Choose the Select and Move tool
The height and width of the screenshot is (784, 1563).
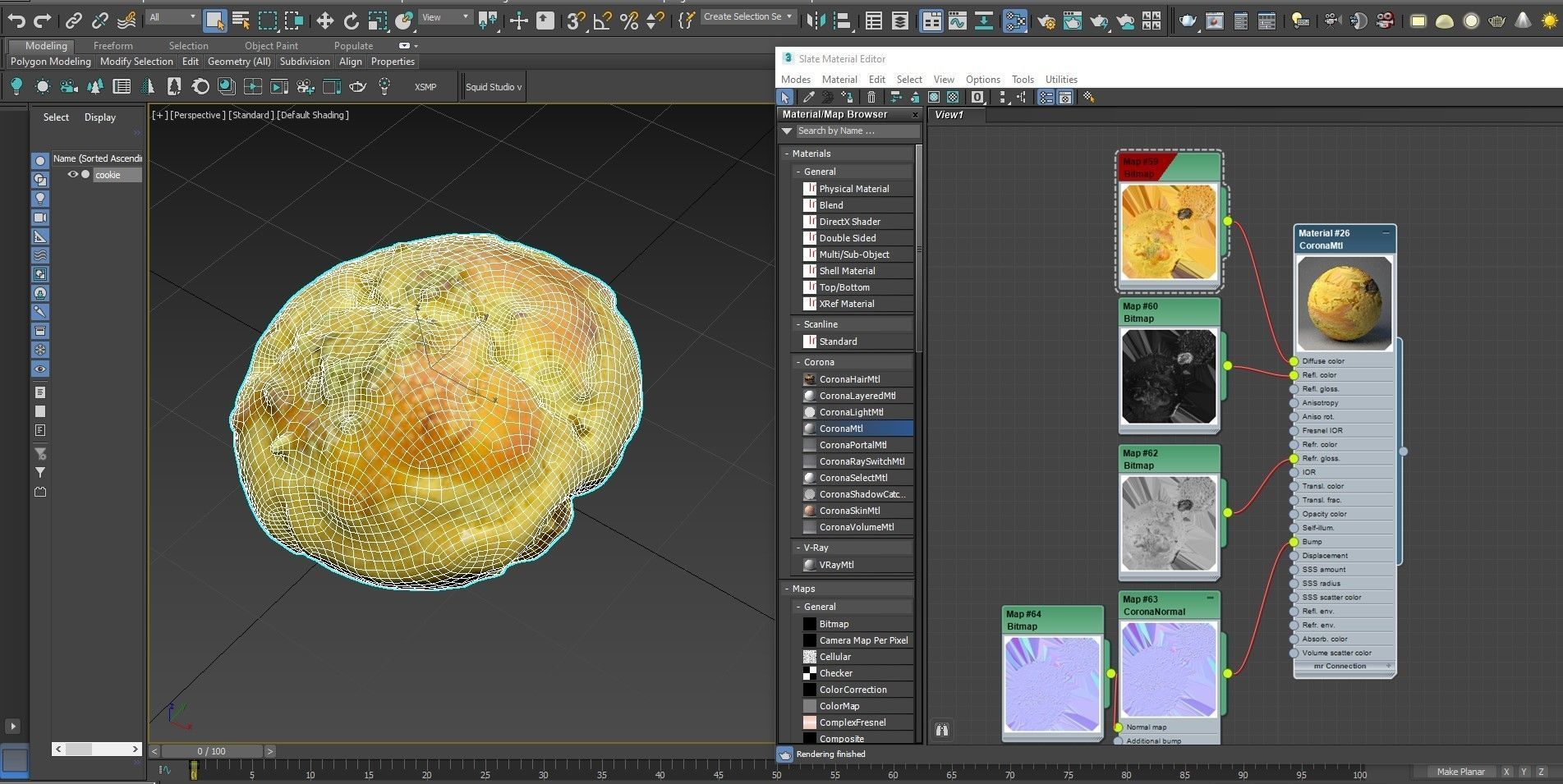[x=324, y=21]
